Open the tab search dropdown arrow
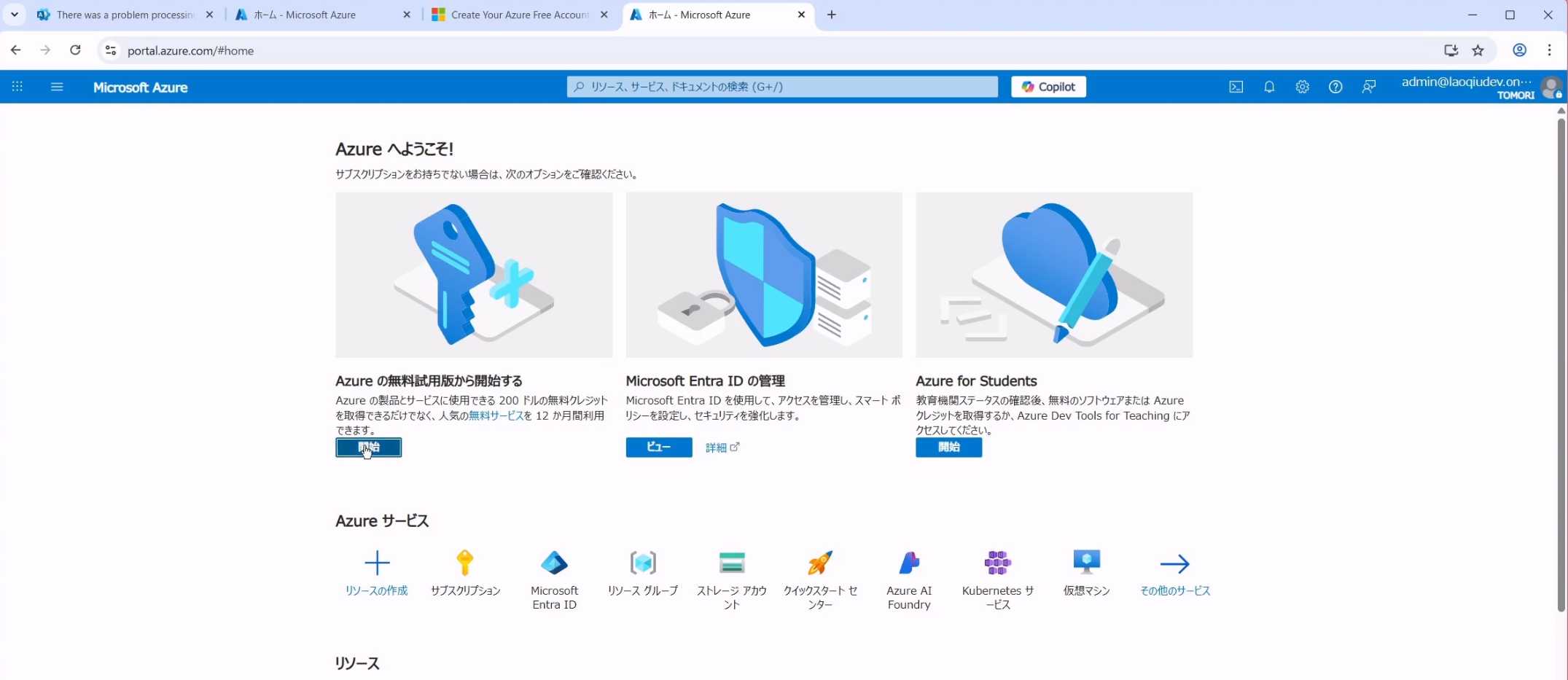The width and height of the screenshot is (1568, 680). [14, 15]
